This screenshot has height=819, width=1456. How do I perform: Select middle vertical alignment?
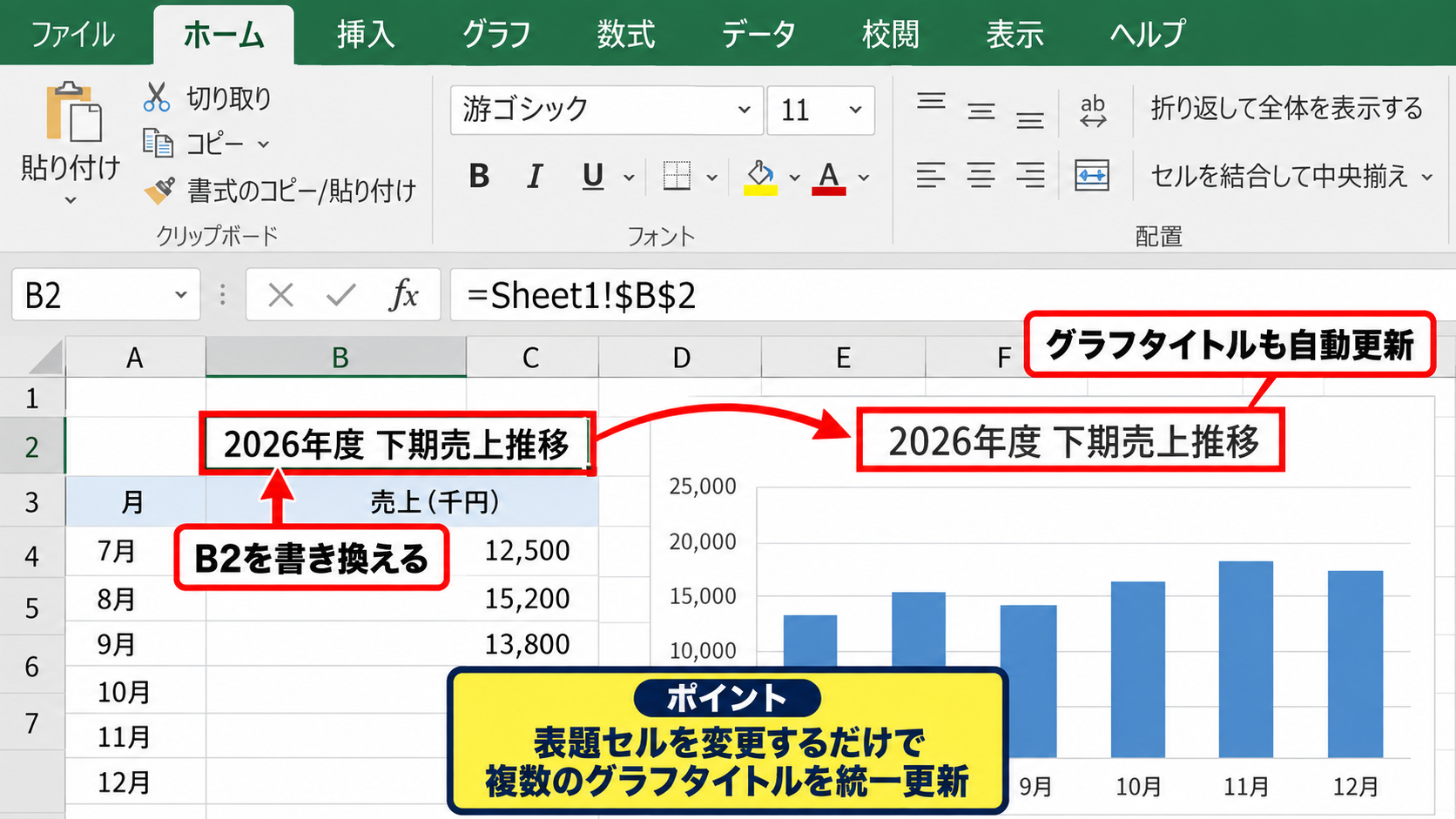[x=981, y=111]
